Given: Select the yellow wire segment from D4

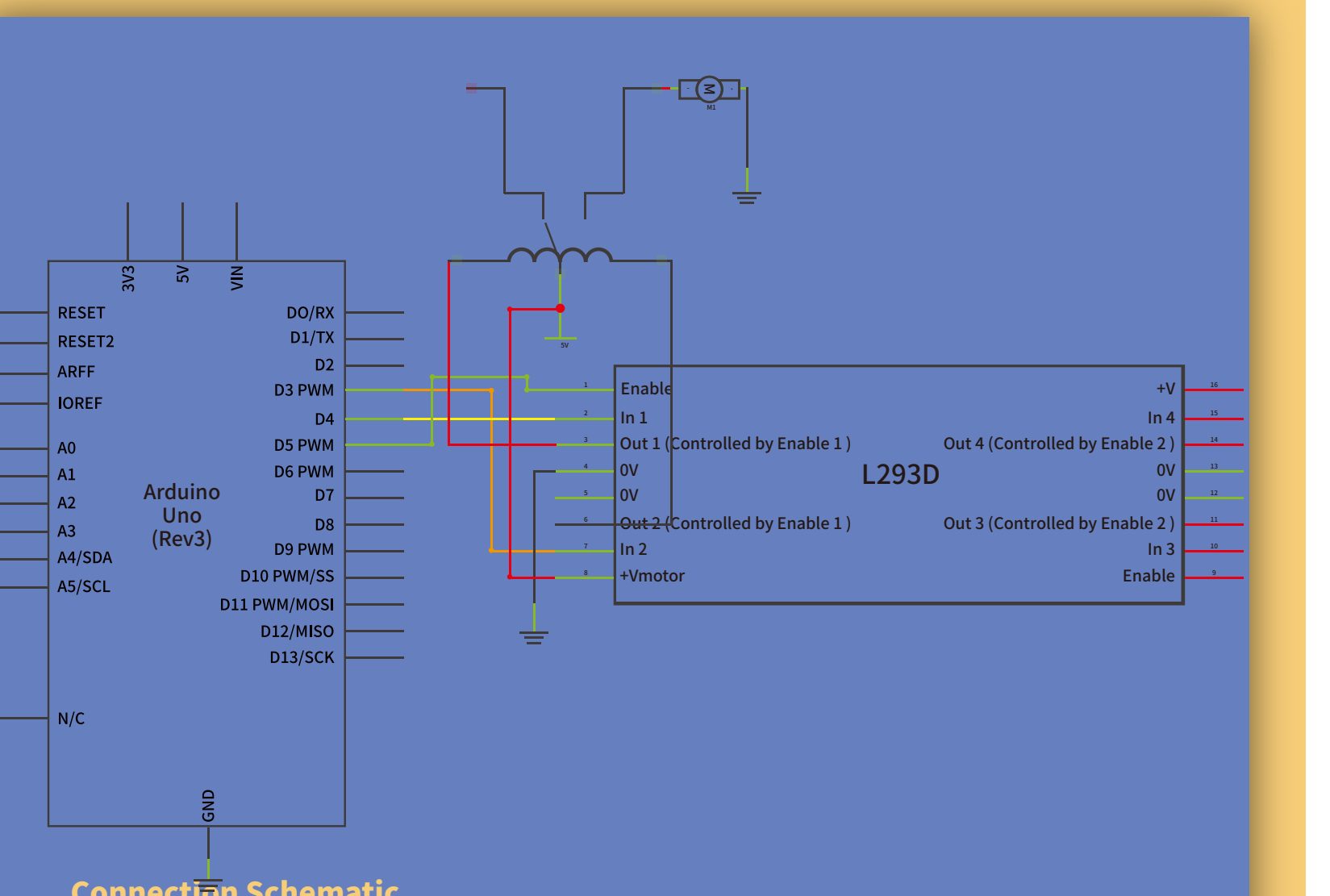Looking at the screenshot, I should 479,419.
